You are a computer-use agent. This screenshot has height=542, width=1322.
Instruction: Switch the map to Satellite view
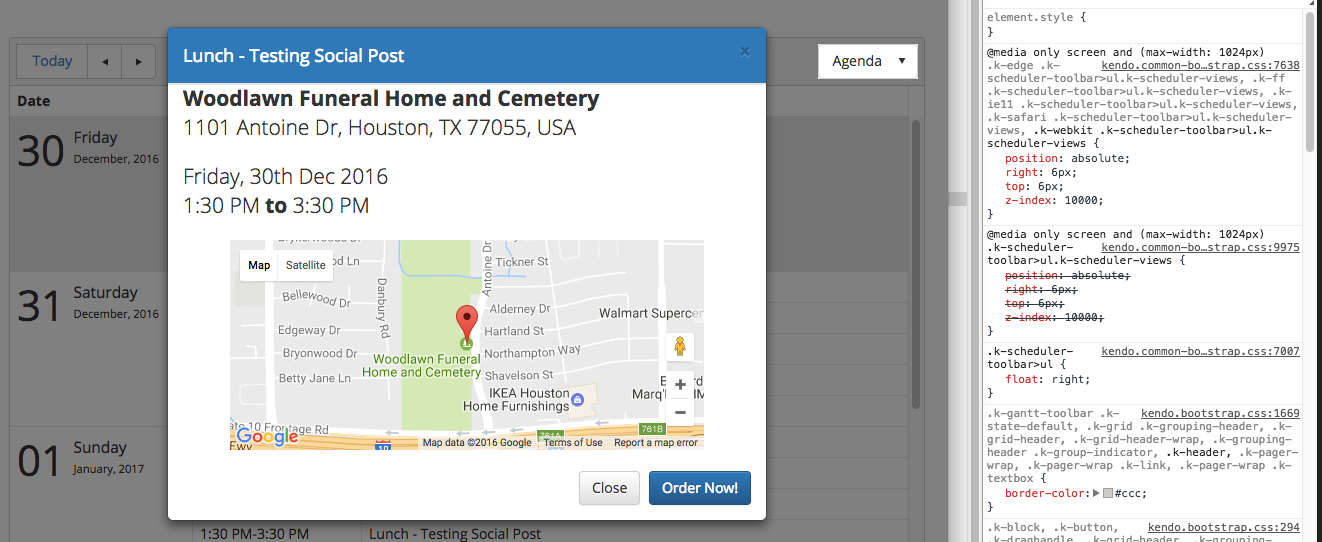point(305,265)
